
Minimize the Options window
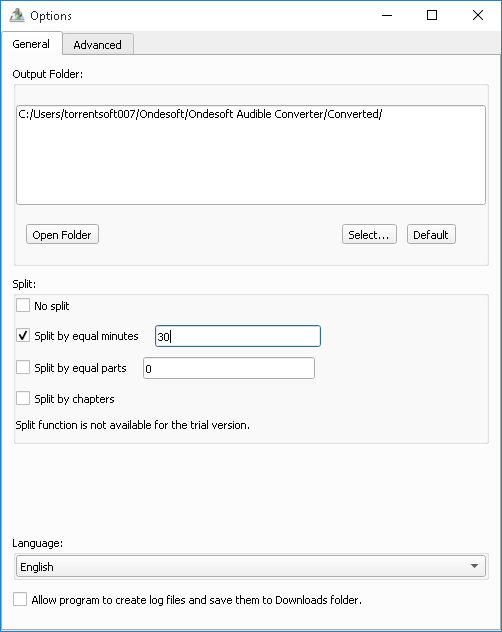click(x=387, y=15)
